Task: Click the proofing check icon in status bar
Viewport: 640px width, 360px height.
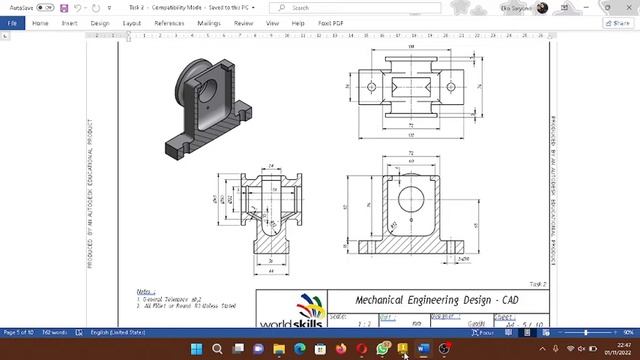Action: 79,333
